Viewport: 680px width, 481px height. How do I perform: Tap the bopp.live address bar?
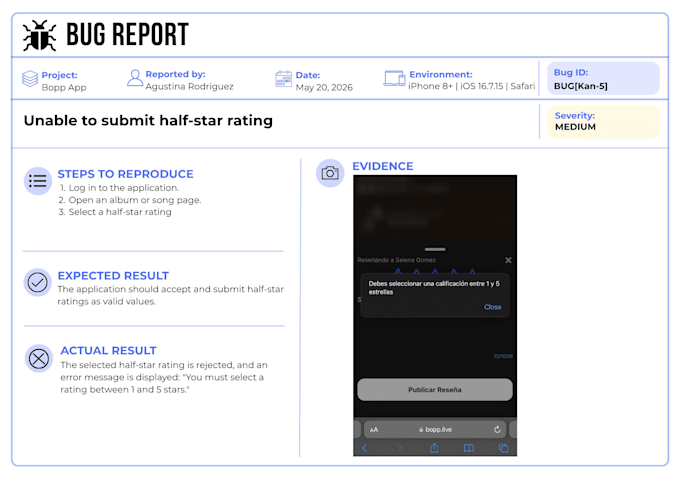[x=435, y=429]
